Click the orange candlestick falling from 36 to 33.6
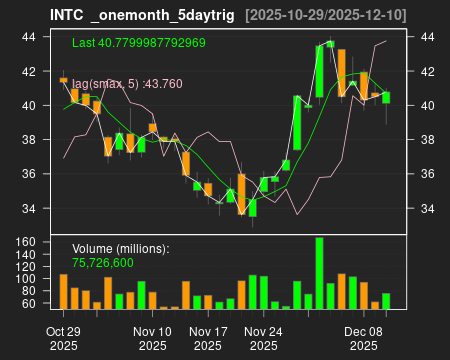450x360 pixels. click(242, 194)
